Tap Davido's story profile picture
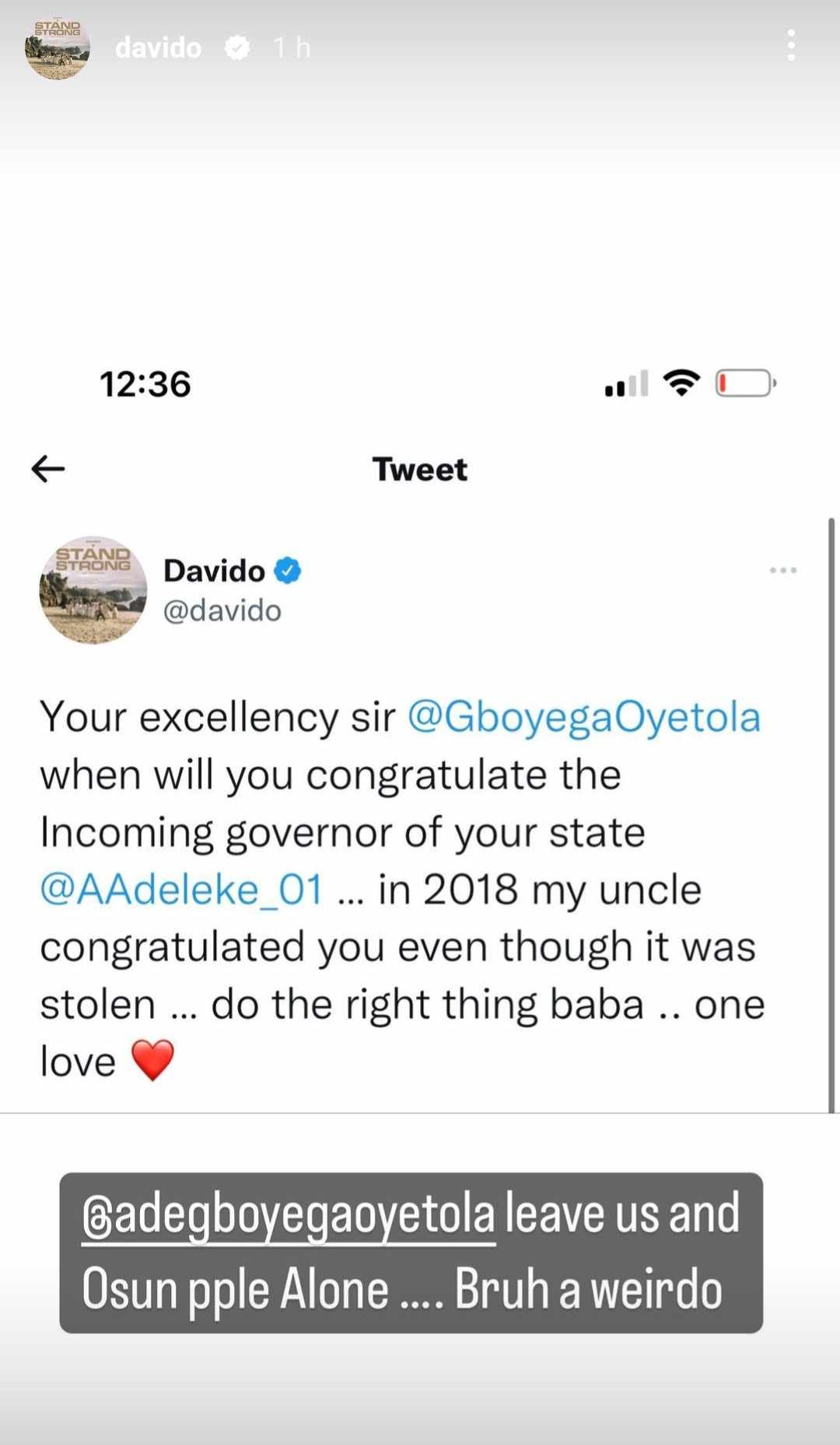The height and width of the screenshot is (1445, 840). [x=57, y=48]
